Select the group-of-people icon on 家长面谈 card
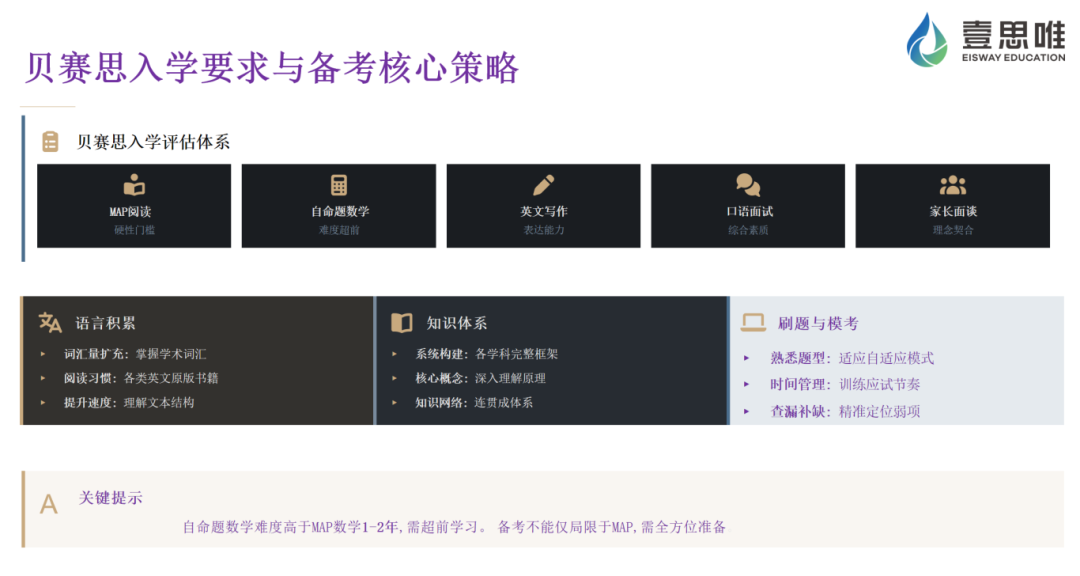 tap(952, 185)
